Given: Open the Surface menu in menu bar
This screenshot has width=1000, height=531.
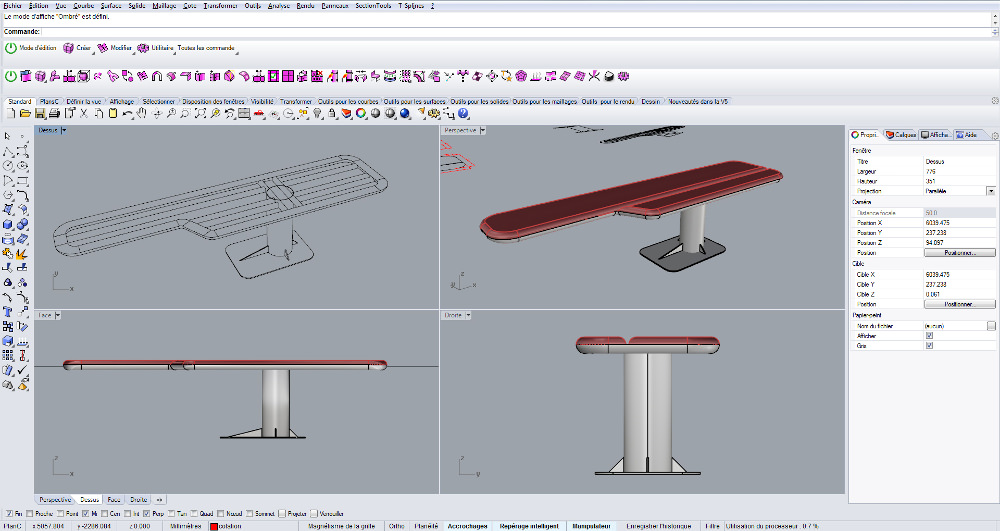Looking at the screenshot, I should pyautogui.click(x=110, y=6).
